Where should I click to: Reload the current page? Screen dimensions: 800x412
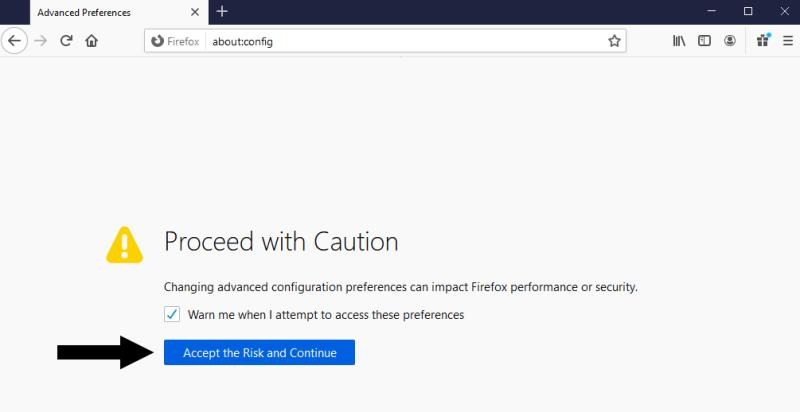66,41
